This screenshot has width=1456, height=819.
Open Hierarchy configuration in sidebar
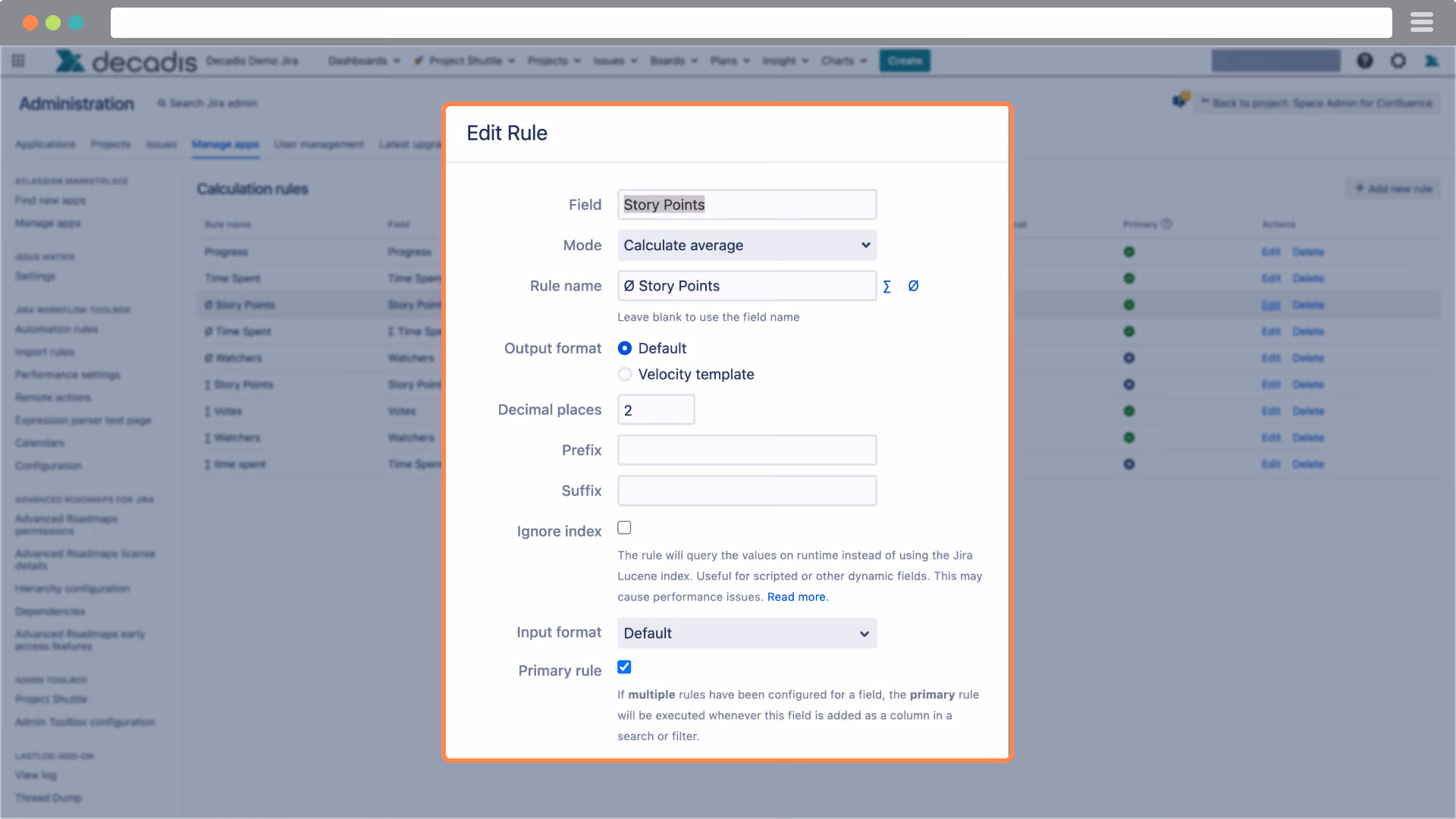[72, 588]
